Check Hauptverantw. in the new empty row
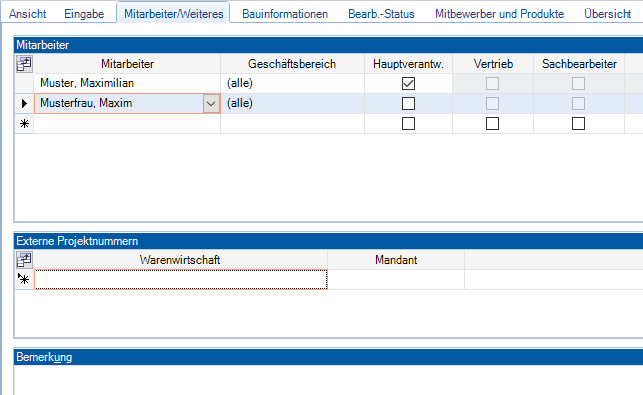This screenshot has width=643, height=395. (x=408, y=123)
